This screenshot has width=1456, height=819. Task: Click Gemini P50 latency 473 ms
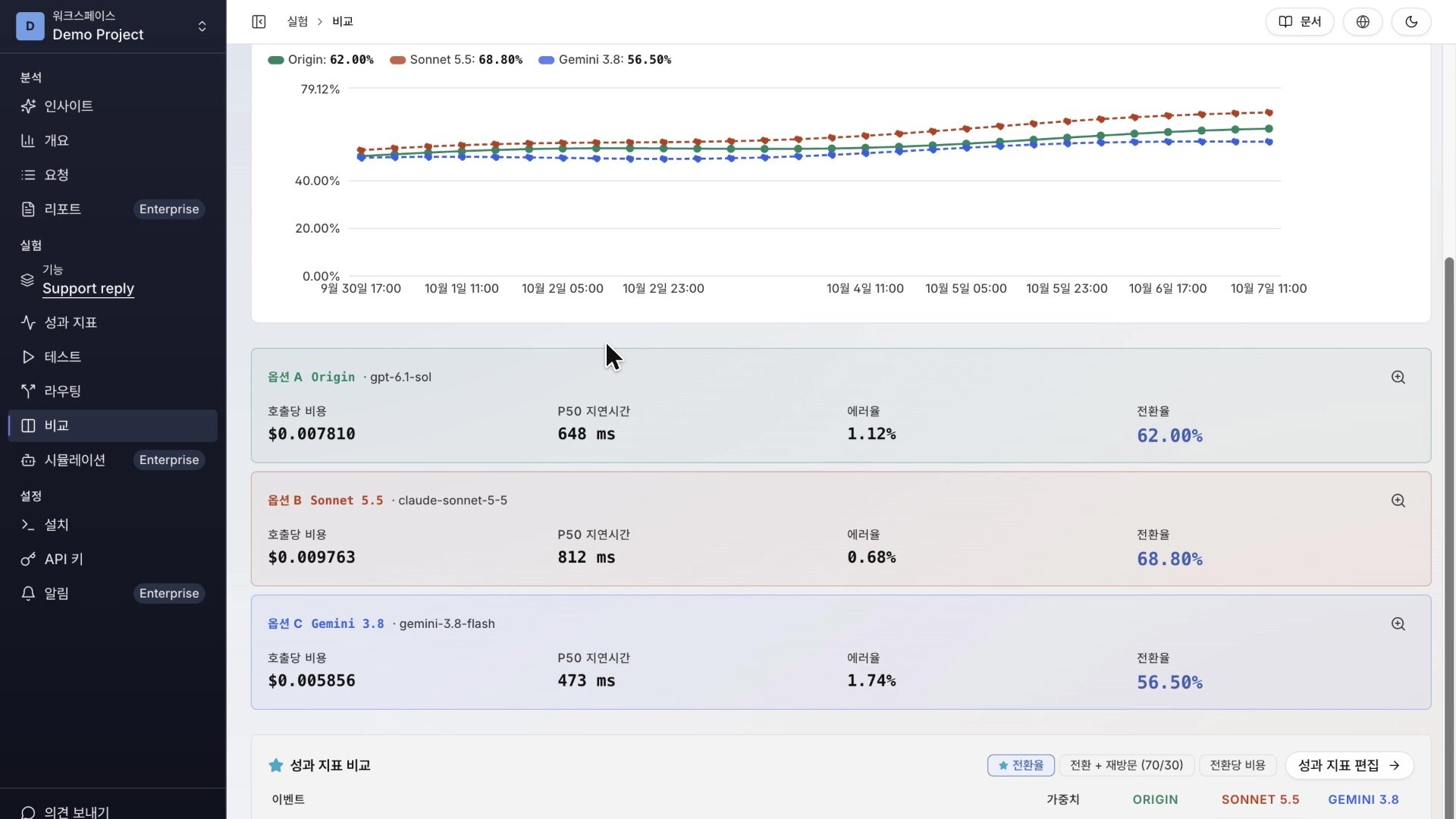click(586, 680)
